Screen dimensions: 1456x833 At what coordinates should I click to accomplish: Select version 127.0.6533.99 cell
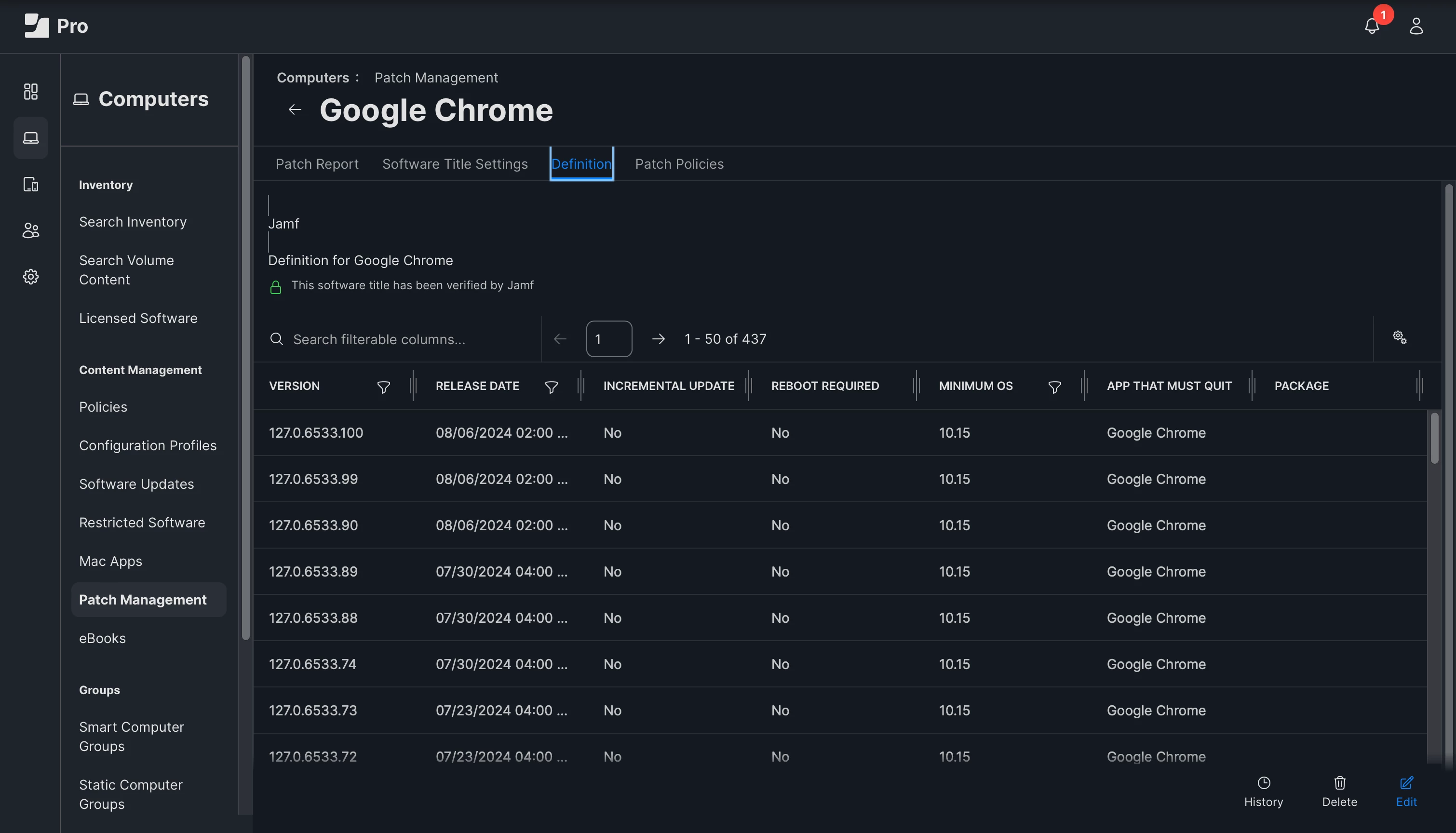tap(313, 480)
